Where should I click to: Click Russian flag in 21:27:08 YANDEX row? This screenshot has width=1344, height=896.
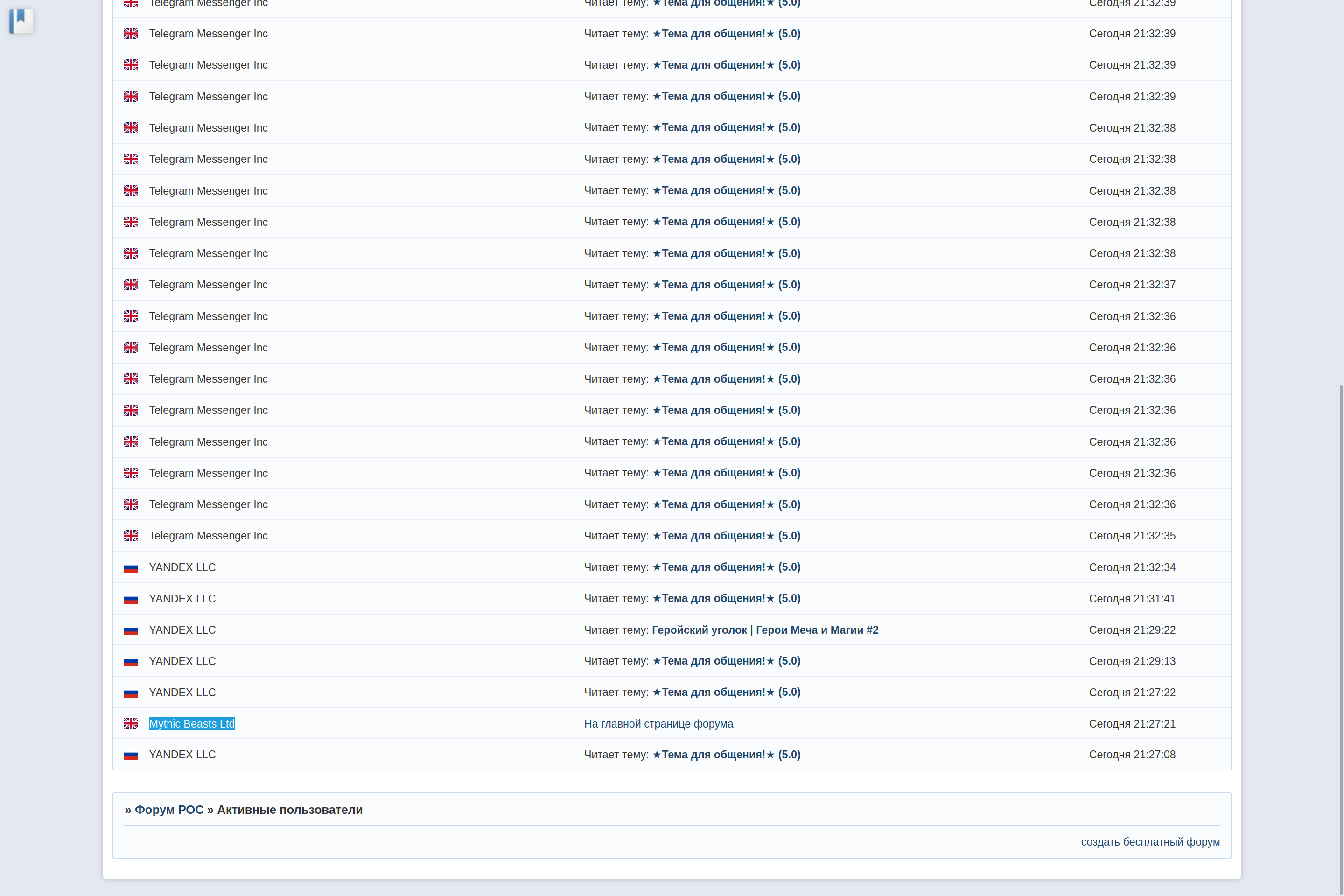pyautogui.click(x=131, y=755)
